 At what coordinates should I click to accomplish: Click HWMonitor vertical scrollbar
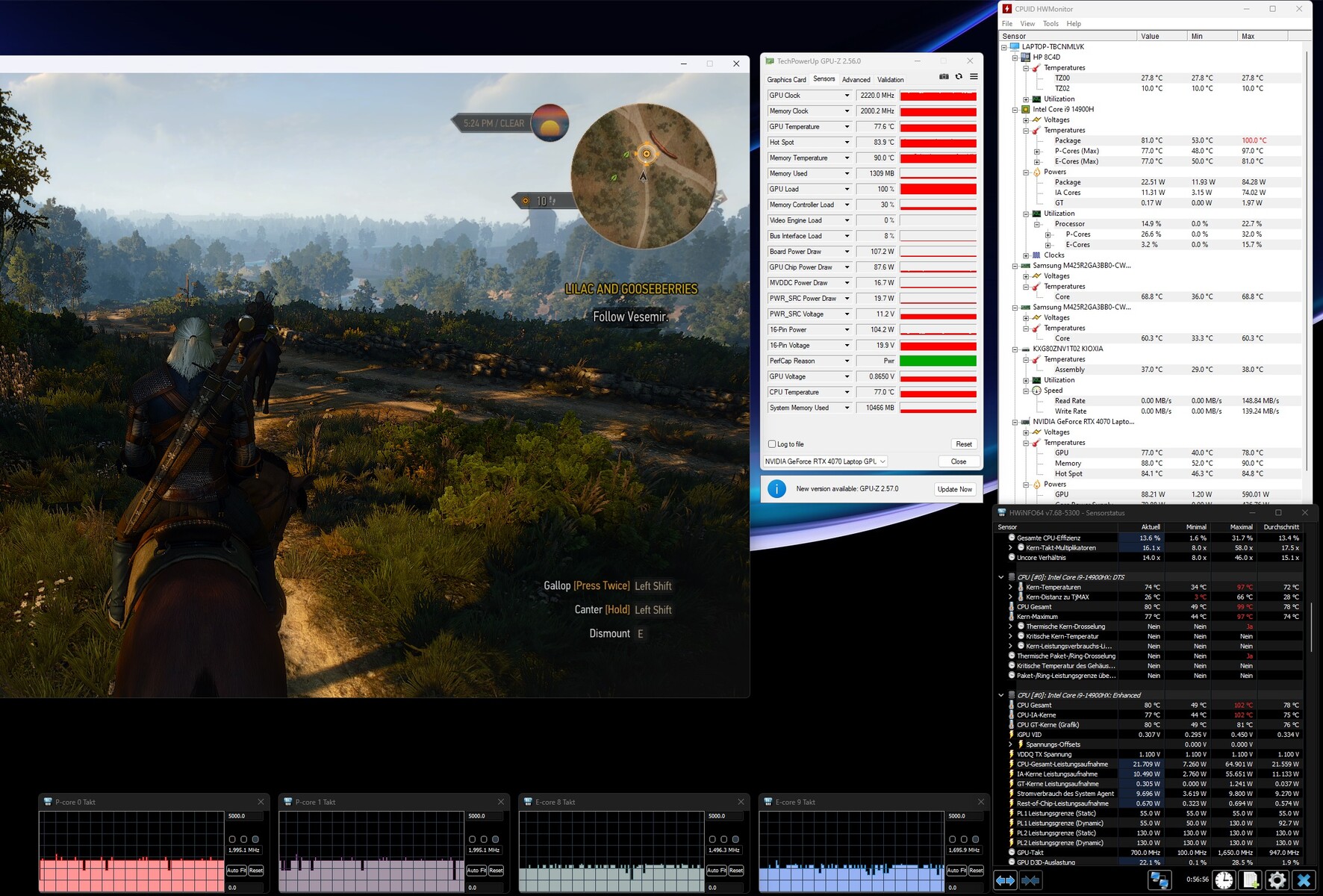(x=1307, y=261)
